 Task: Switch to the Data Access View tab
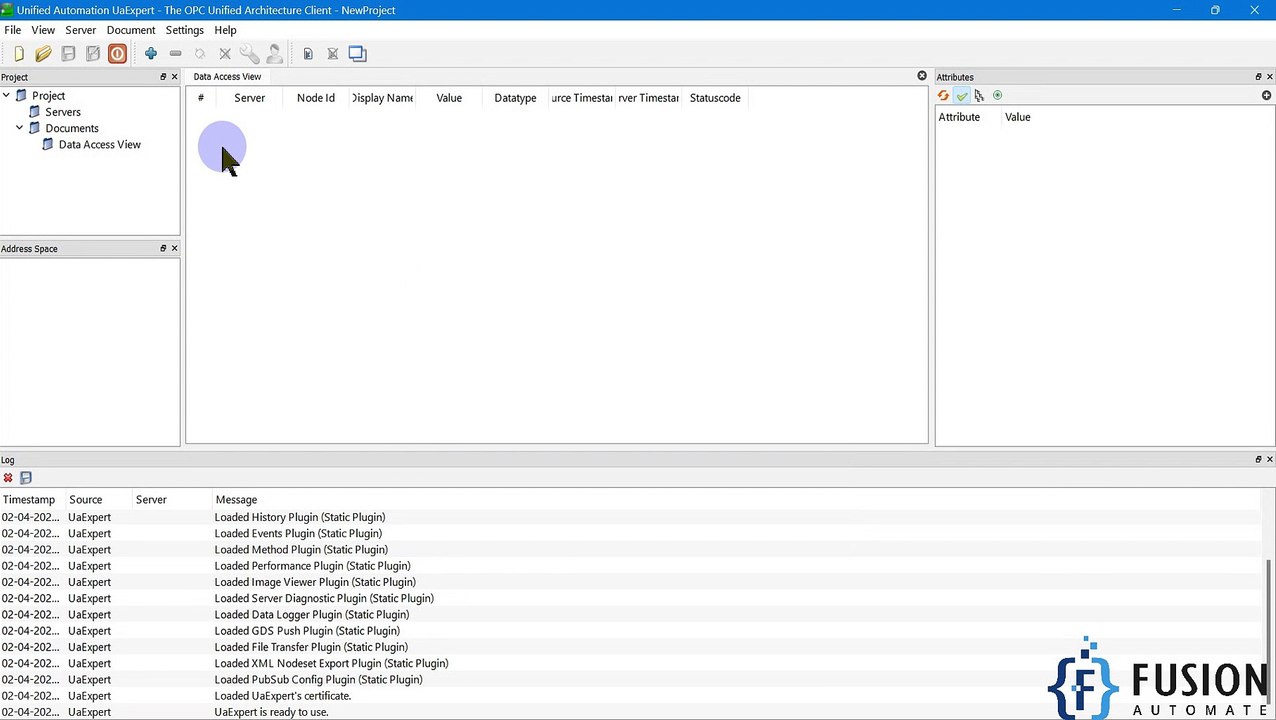(227, 77)
